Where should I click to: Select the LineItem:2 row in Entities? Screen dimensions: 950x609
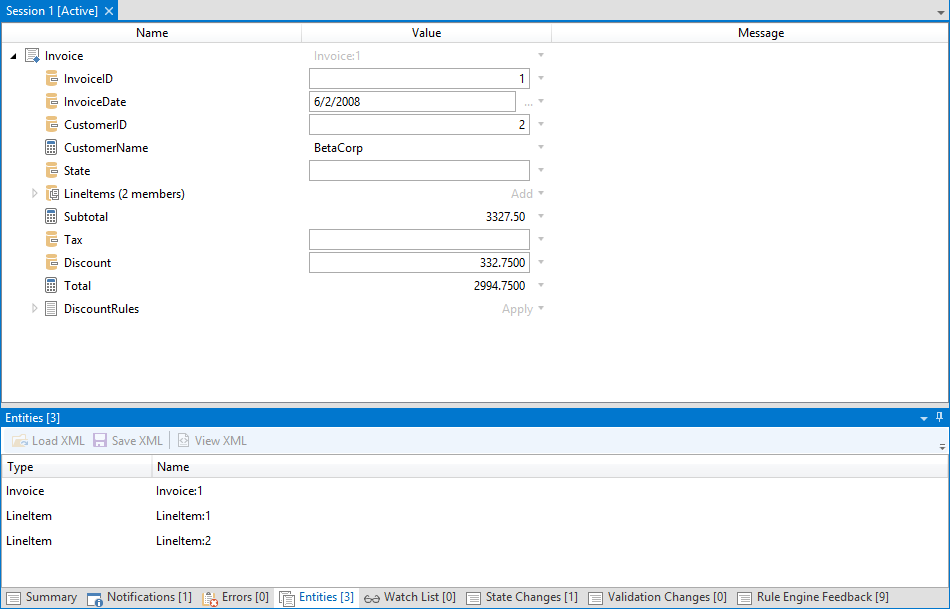point(184,541)
